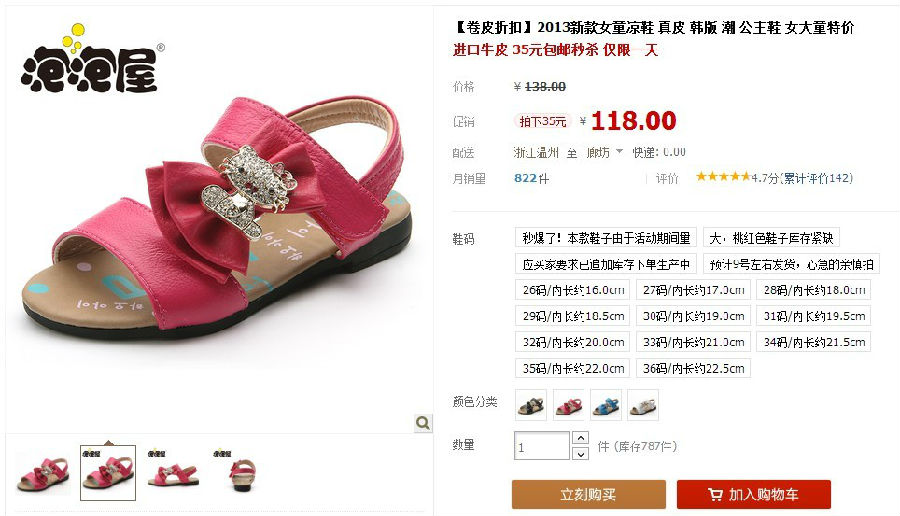Decrease quantity with the down arrow
Image resolution: width=900 pixels, height=516 pixels.
click(x=581, y=453)
